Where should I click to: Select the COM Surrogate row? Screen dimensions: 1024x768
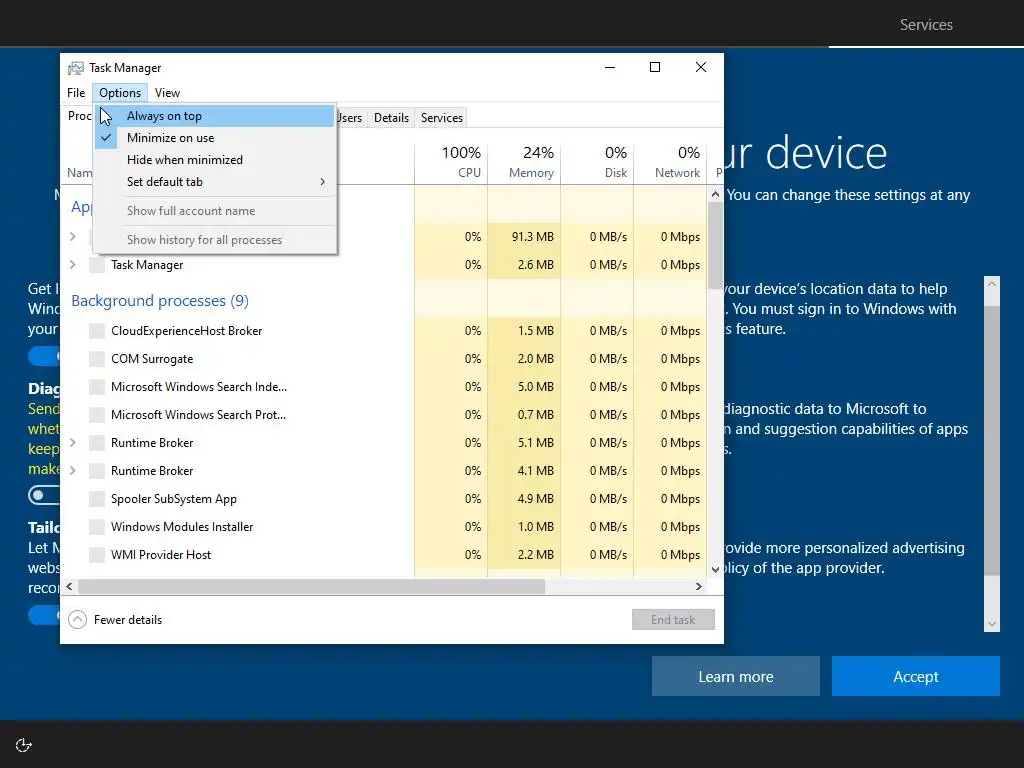coord(384,359)
